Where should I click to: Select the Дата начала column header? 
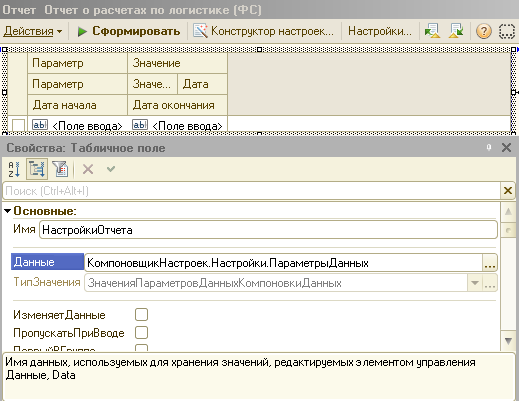(77, 105)
